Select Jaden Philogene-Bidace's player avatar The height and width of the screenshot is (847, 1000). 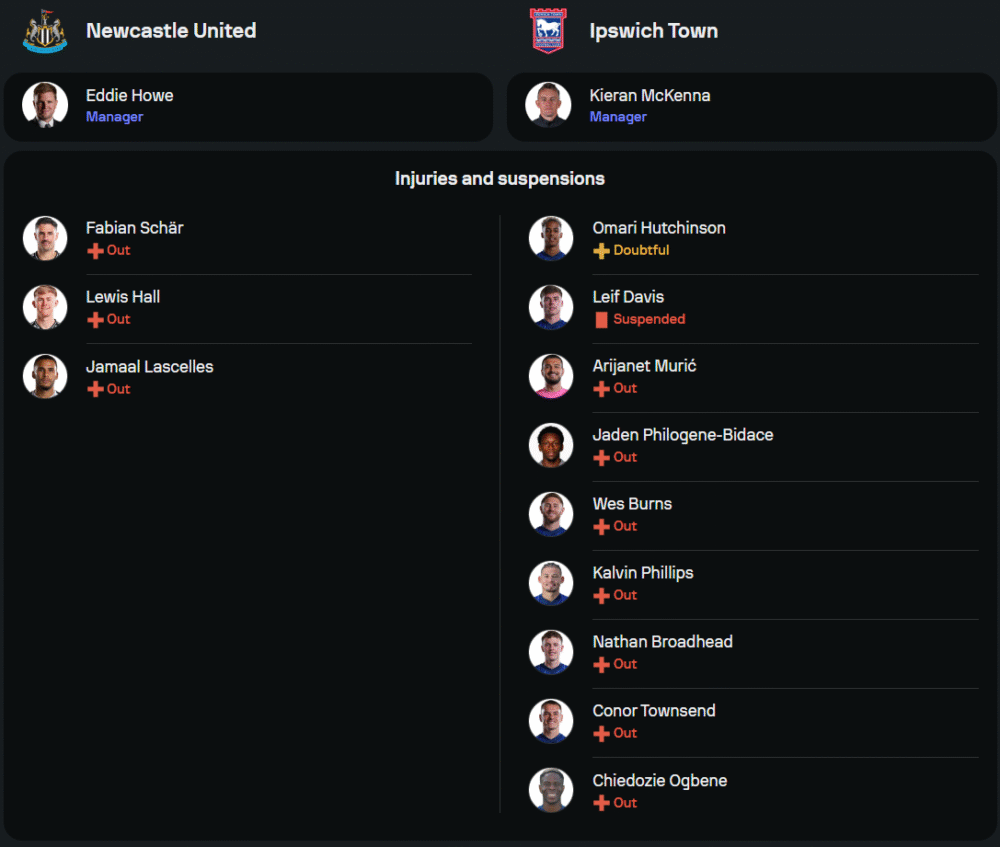(551, 445)
